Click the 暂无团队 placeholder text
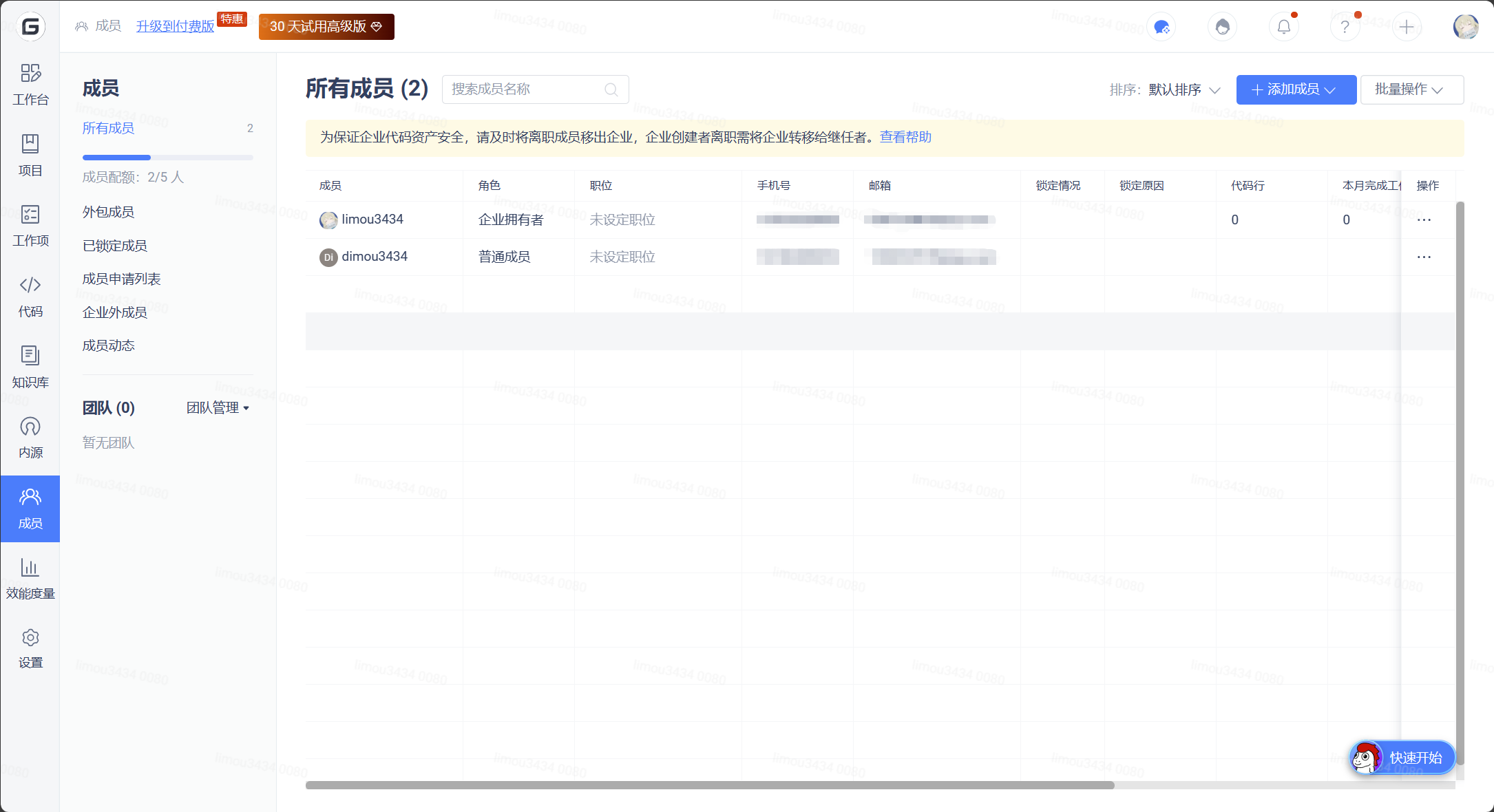1494x812 pixels. [x=108, y=442]
